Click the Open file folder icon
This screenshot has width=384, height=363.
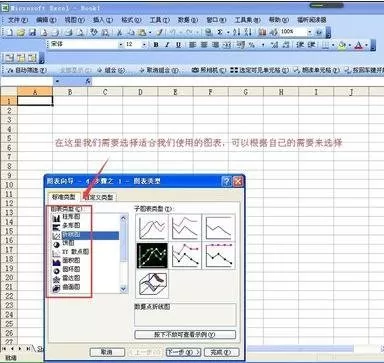[x=21, y=32]
